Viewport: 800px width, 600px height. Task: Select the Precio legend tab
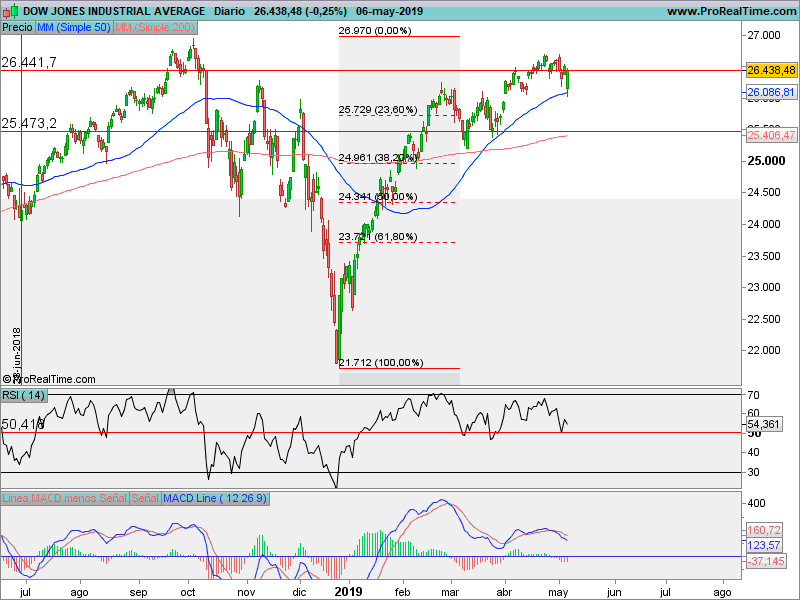[x=17, y=28]
